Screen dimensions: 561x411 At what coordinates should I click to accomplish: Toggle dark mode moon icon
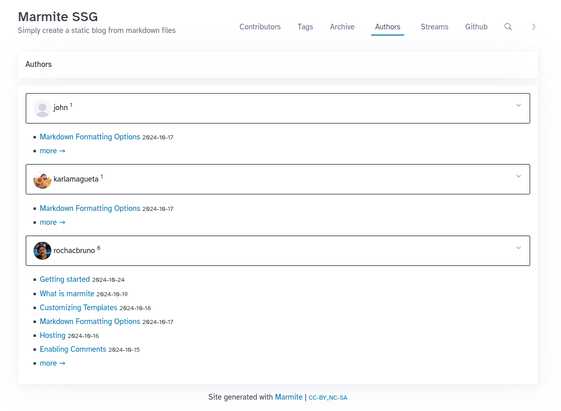(x=533, y=27)
